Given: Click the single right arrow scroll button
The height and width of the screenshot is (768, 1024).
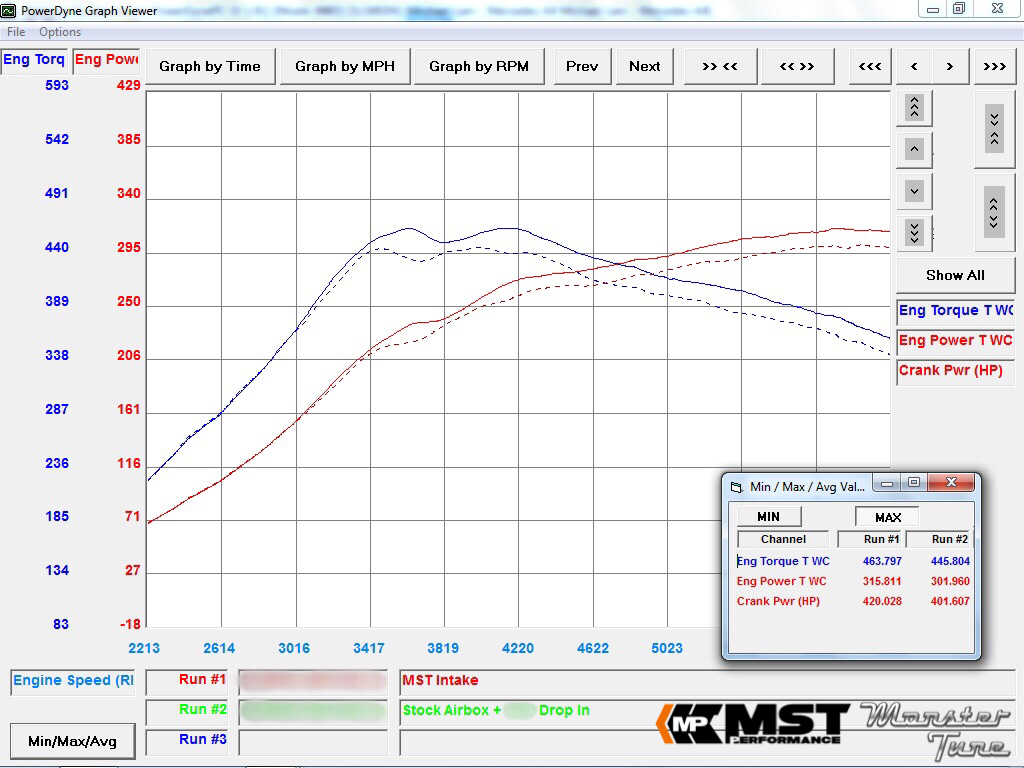Looking at the screenshot, I should (950, 66).
